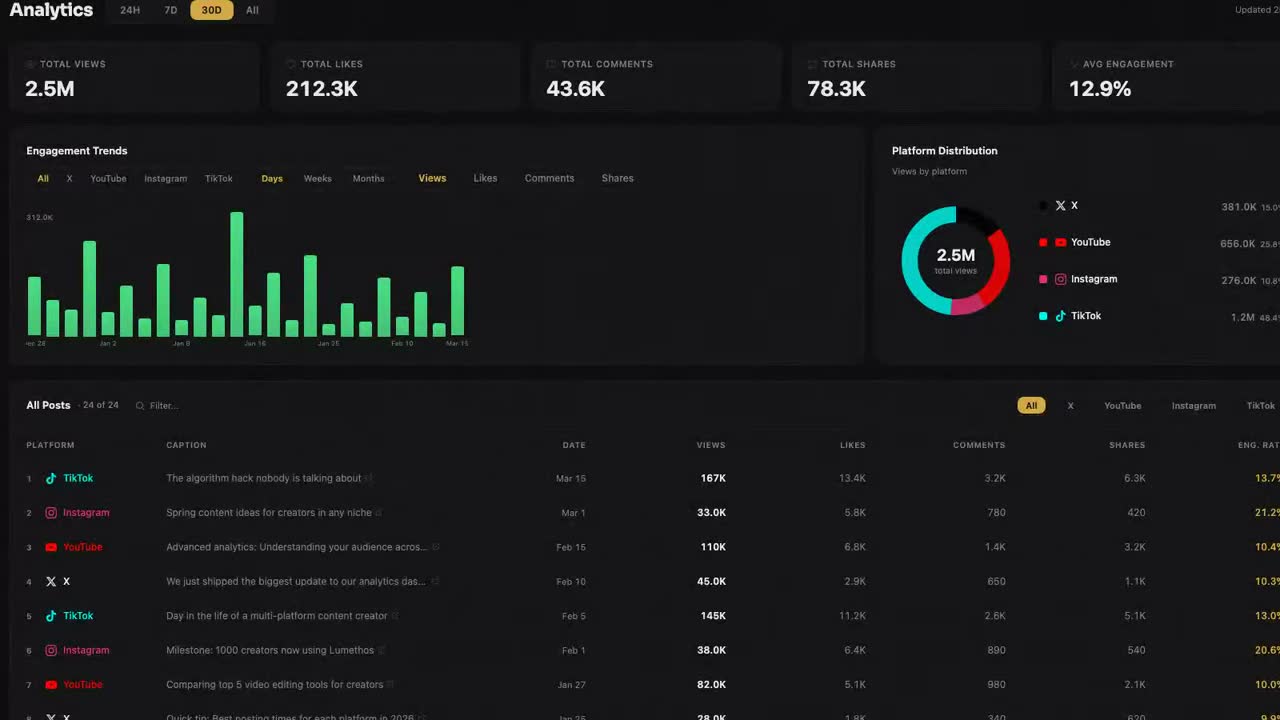Sort posts by the Views column header
This screenshot has height=720, width=1280.
click(x=711, y=445)
